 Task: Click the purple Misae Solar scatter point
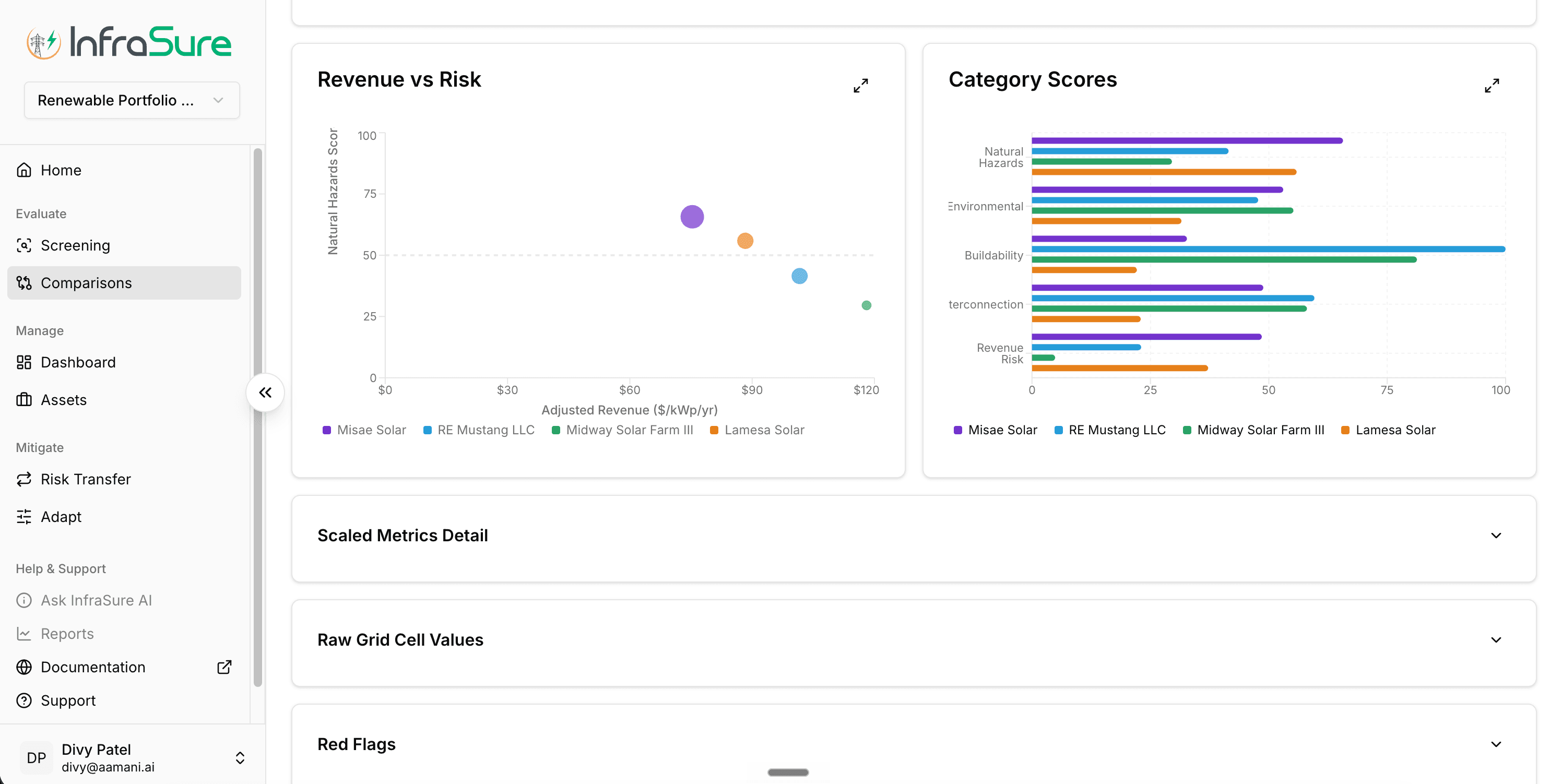coord(692,217)
